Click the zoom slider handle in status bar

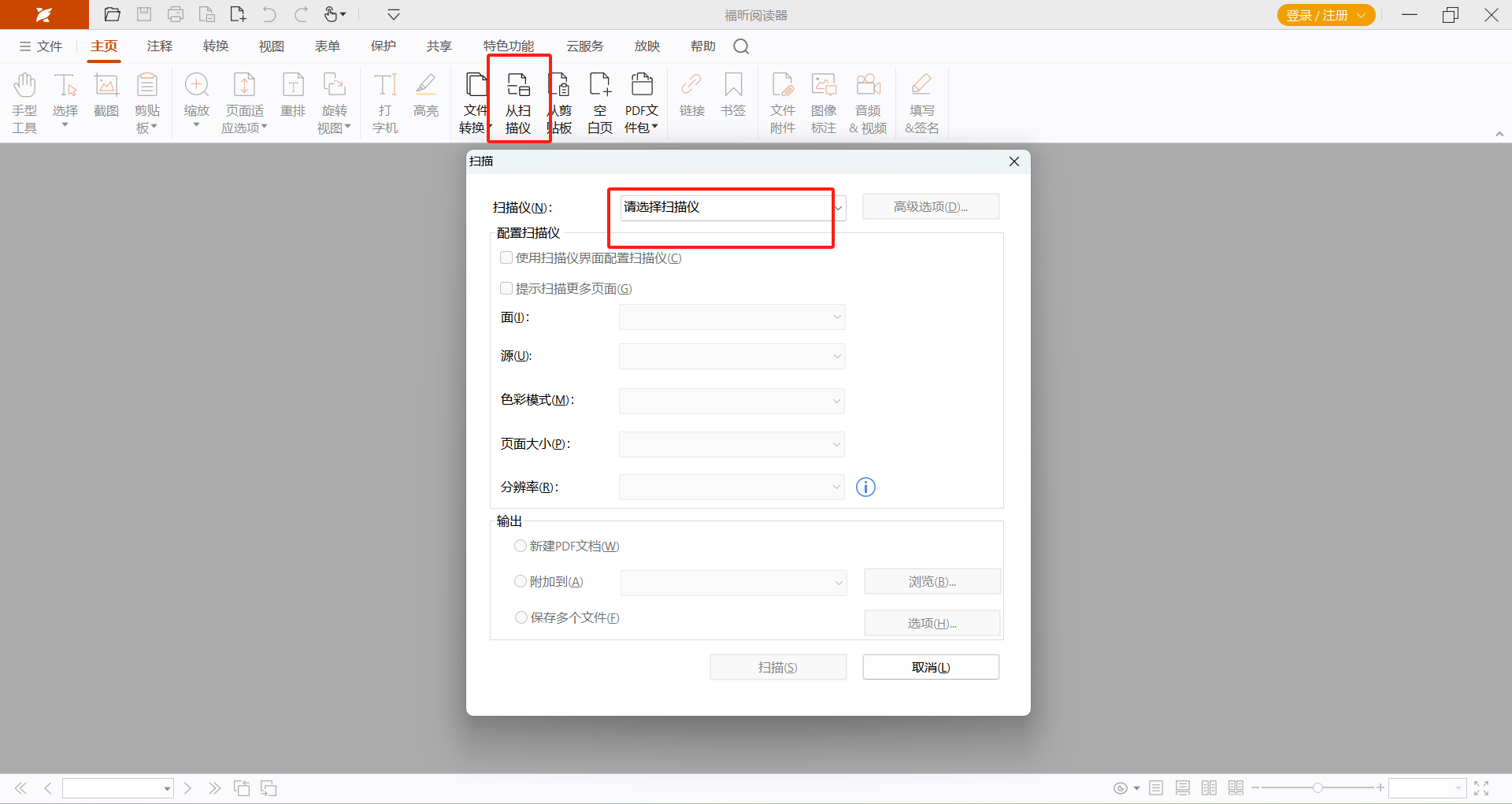(x=1317, y=787)
